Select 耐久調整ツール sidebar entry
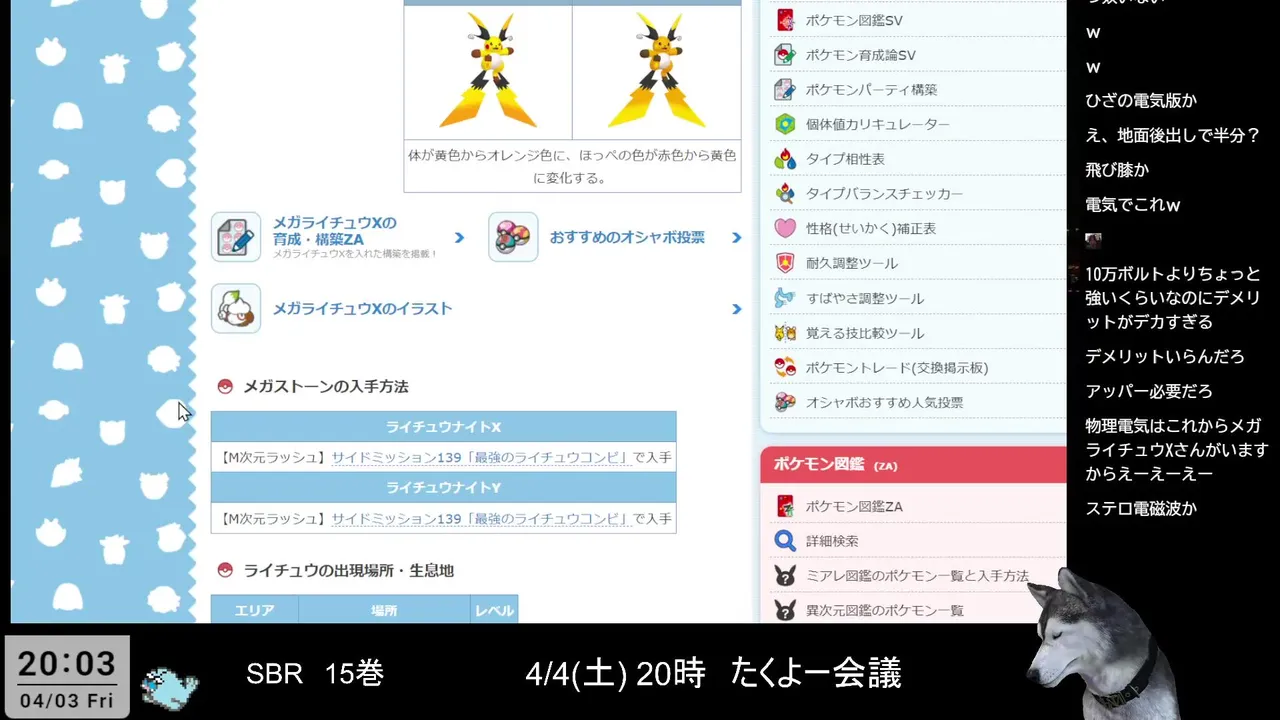The width and height of the screenshot is (1280, 720). pyautogui.click(x=852, y=263)
